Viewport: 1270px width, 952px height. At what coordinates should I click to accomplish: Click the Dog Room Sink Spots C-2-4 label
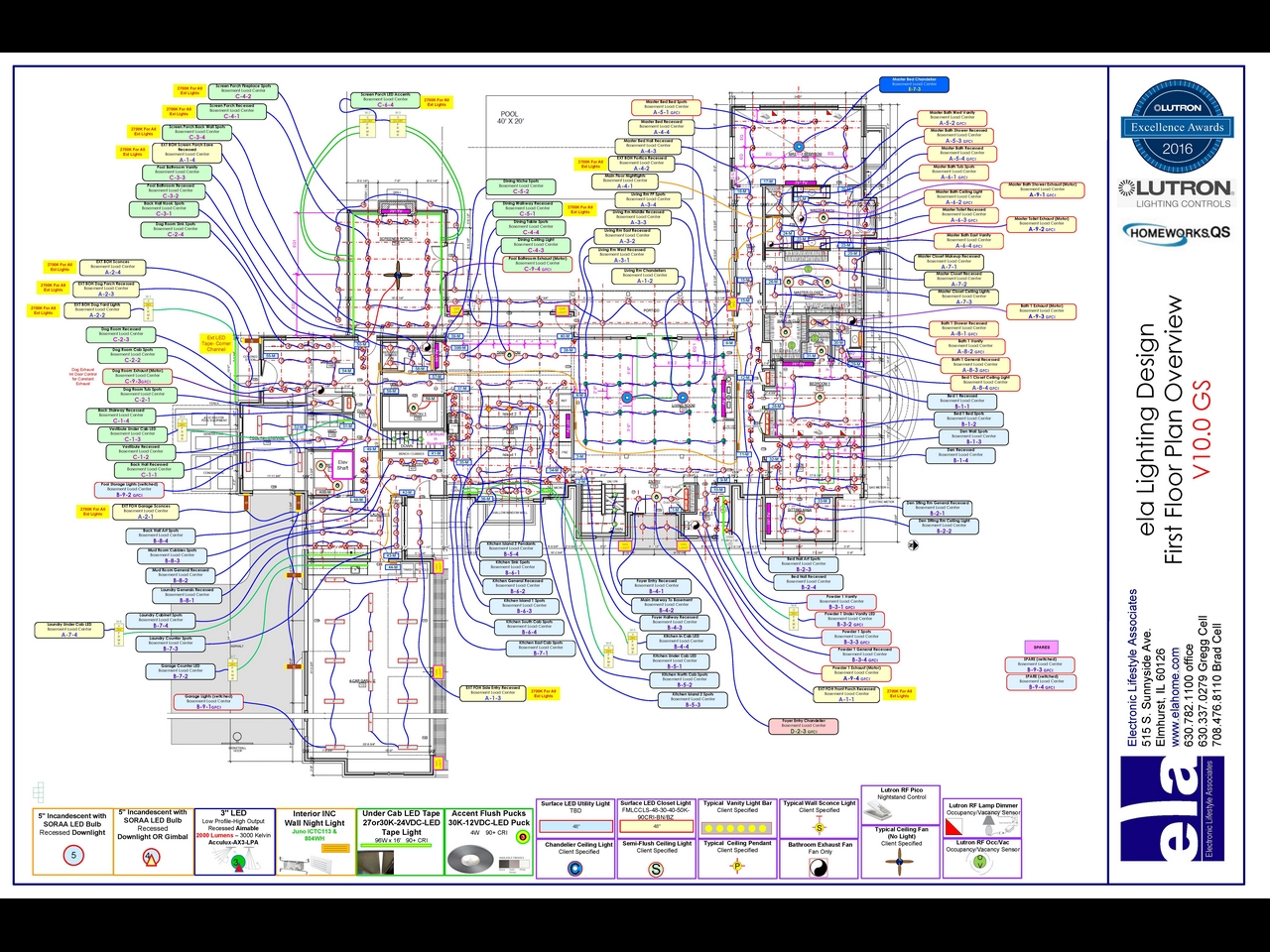[x=176, y=229]
